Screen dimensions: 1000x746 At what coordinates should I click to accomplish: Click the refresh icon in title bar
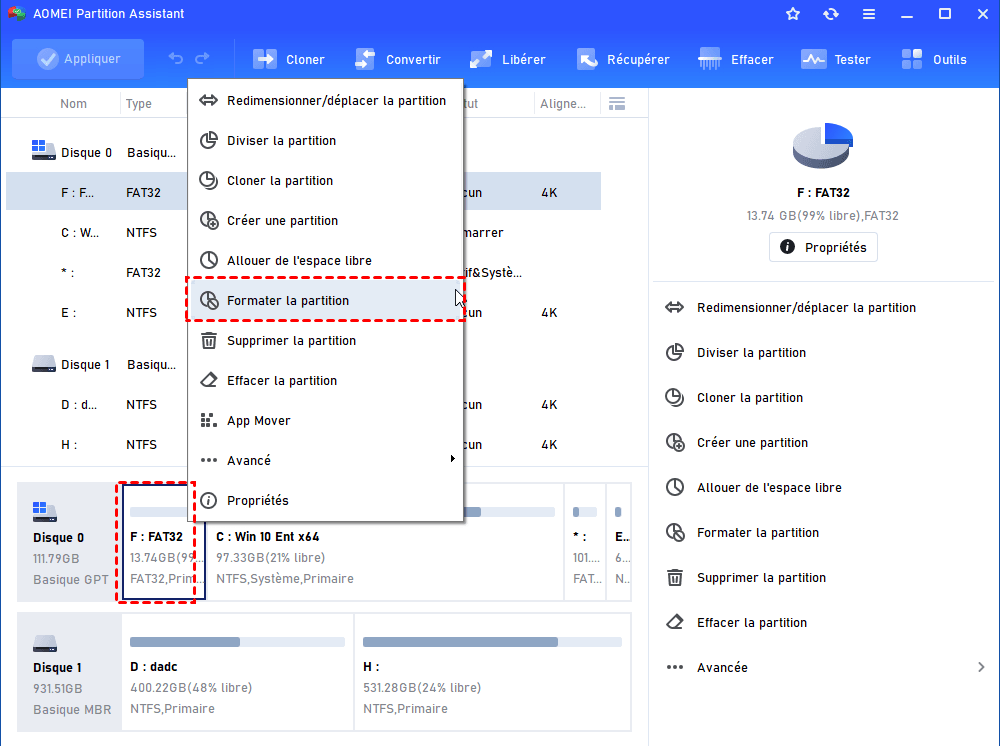(831, 14)
